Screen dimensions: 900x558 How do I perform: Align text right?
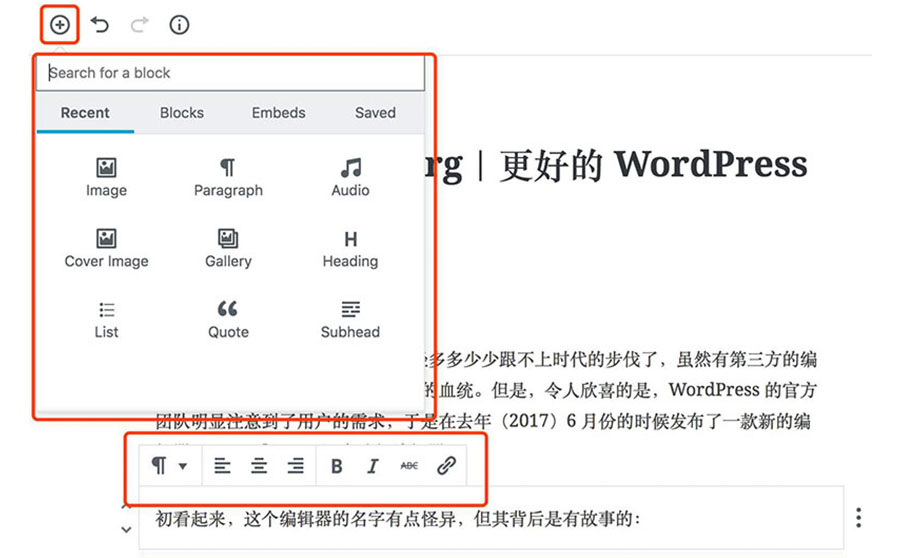click(296, 466)
